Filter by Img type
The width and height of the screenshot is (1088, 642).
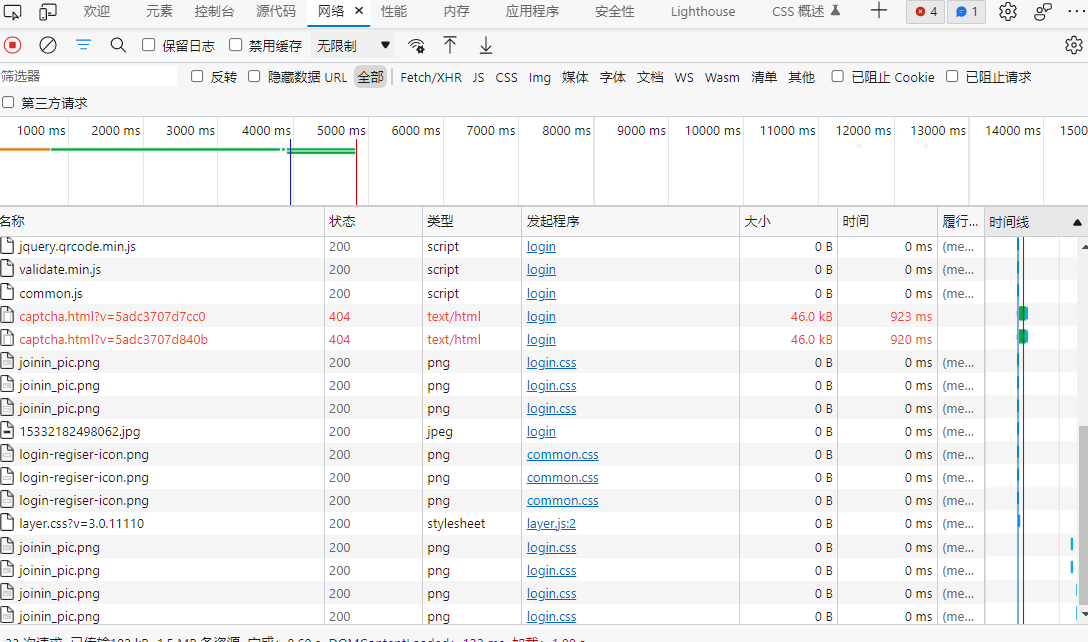coord(539,77)
